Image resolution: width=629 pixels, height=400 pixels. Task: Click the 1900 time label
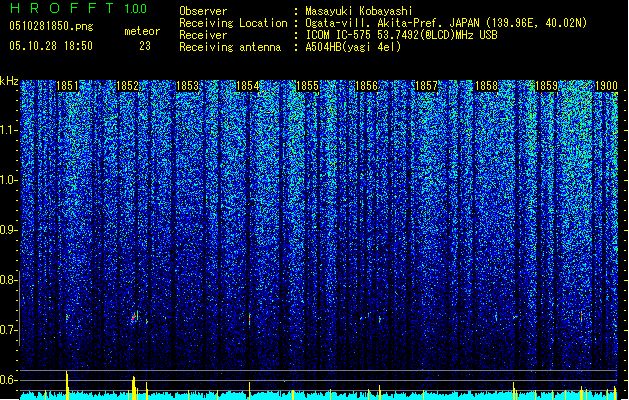tap(606, 86)
